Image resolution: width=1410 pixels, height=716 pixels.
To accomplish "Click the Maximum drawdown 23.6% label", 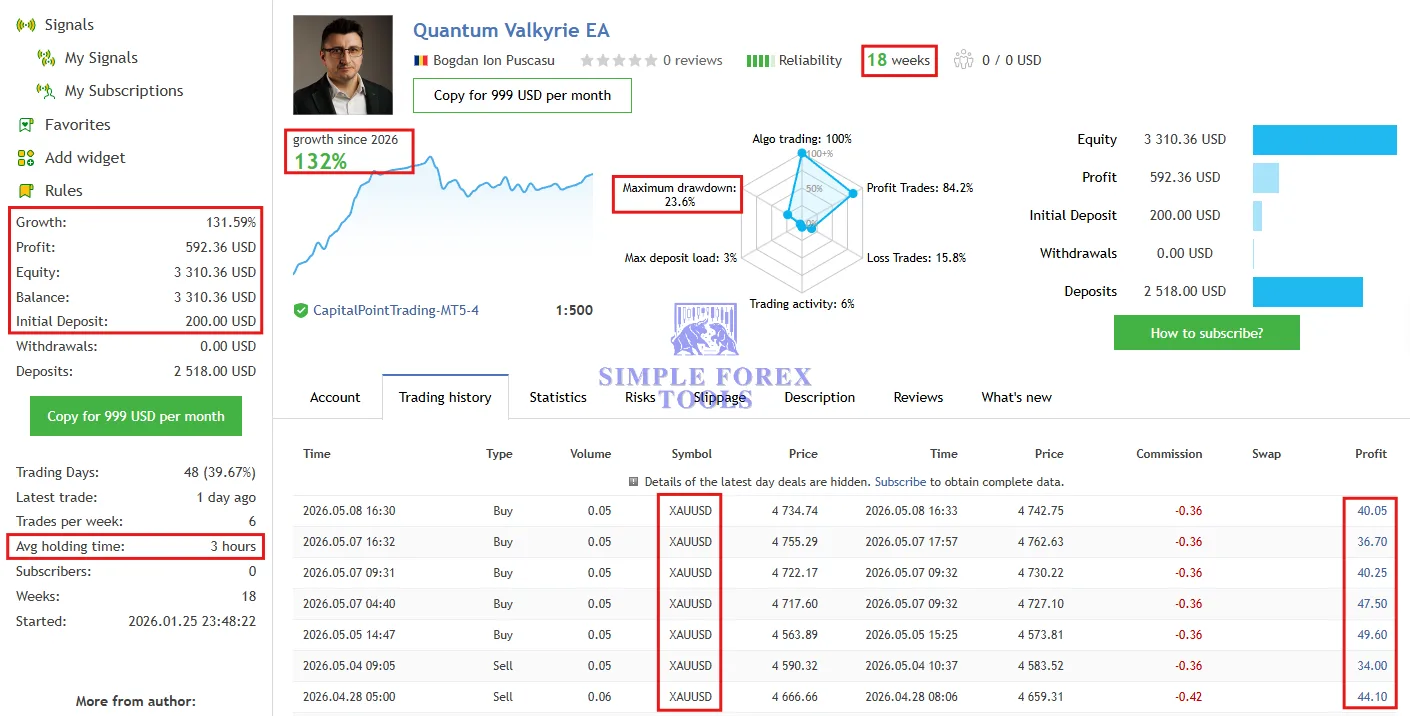I will (679, 195).
